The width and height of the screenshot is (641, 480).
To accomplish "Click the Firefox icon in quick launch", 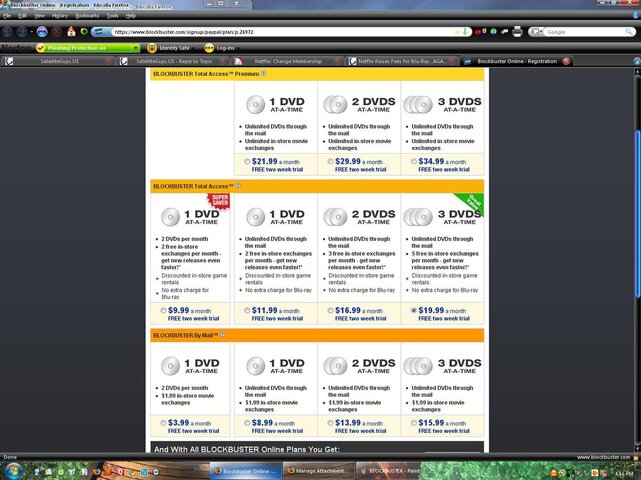I will tap(97, 471).
